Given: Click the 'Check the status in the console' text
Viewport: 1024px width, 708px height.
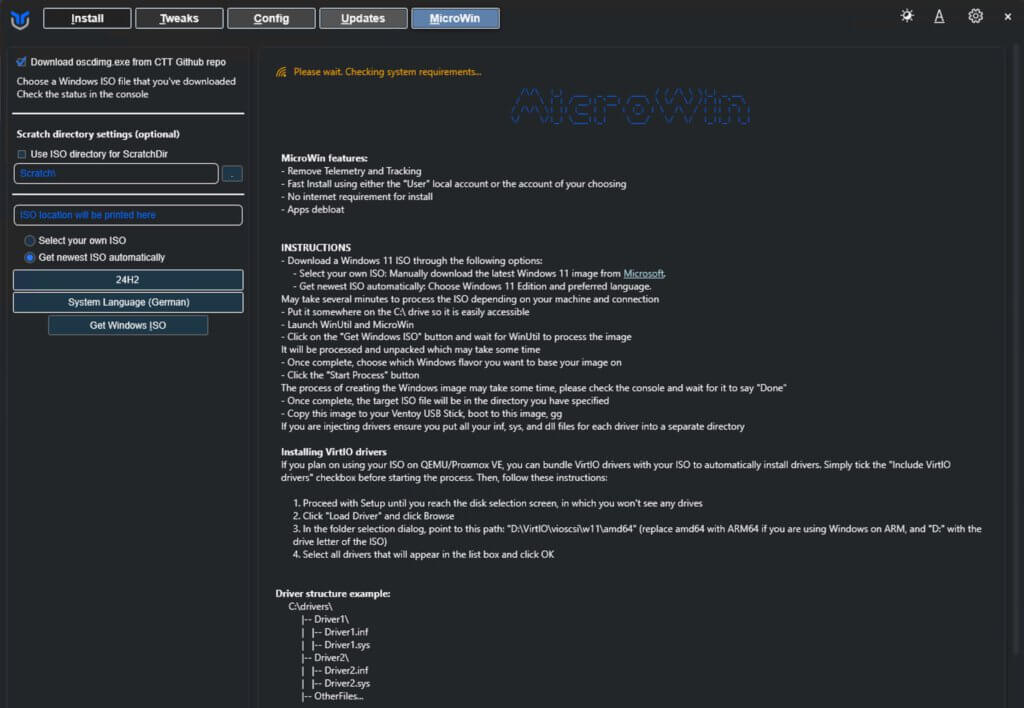Looking at the screenshot, I should [82, 94].
